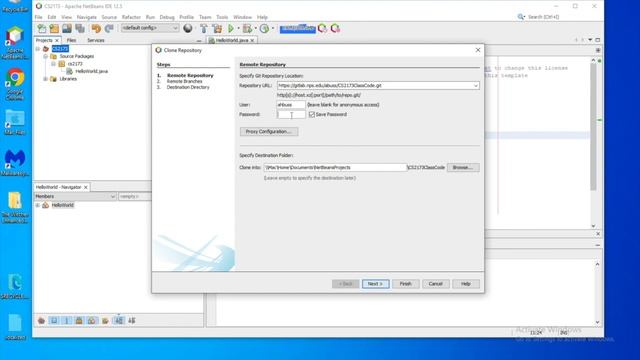Click the Finish button

click(x=406, y=284)
